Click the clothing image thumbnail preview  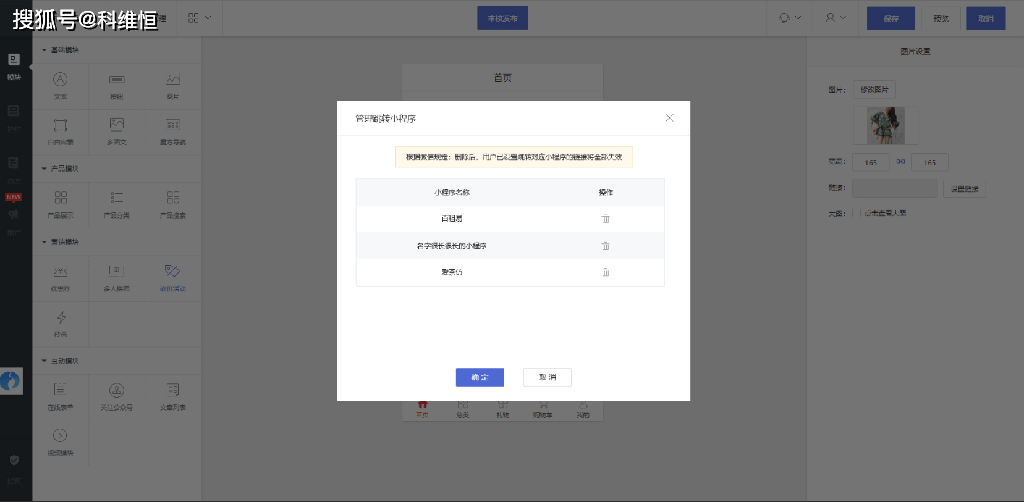pos(886,125)
